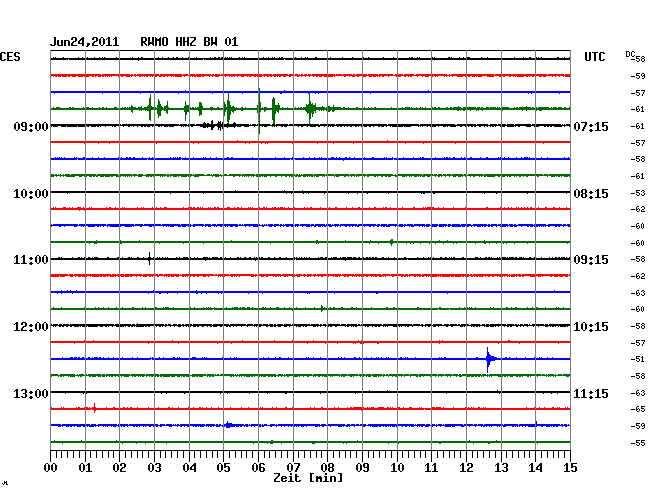Click the 07:15 UTC time label

[x=591, y=126]
